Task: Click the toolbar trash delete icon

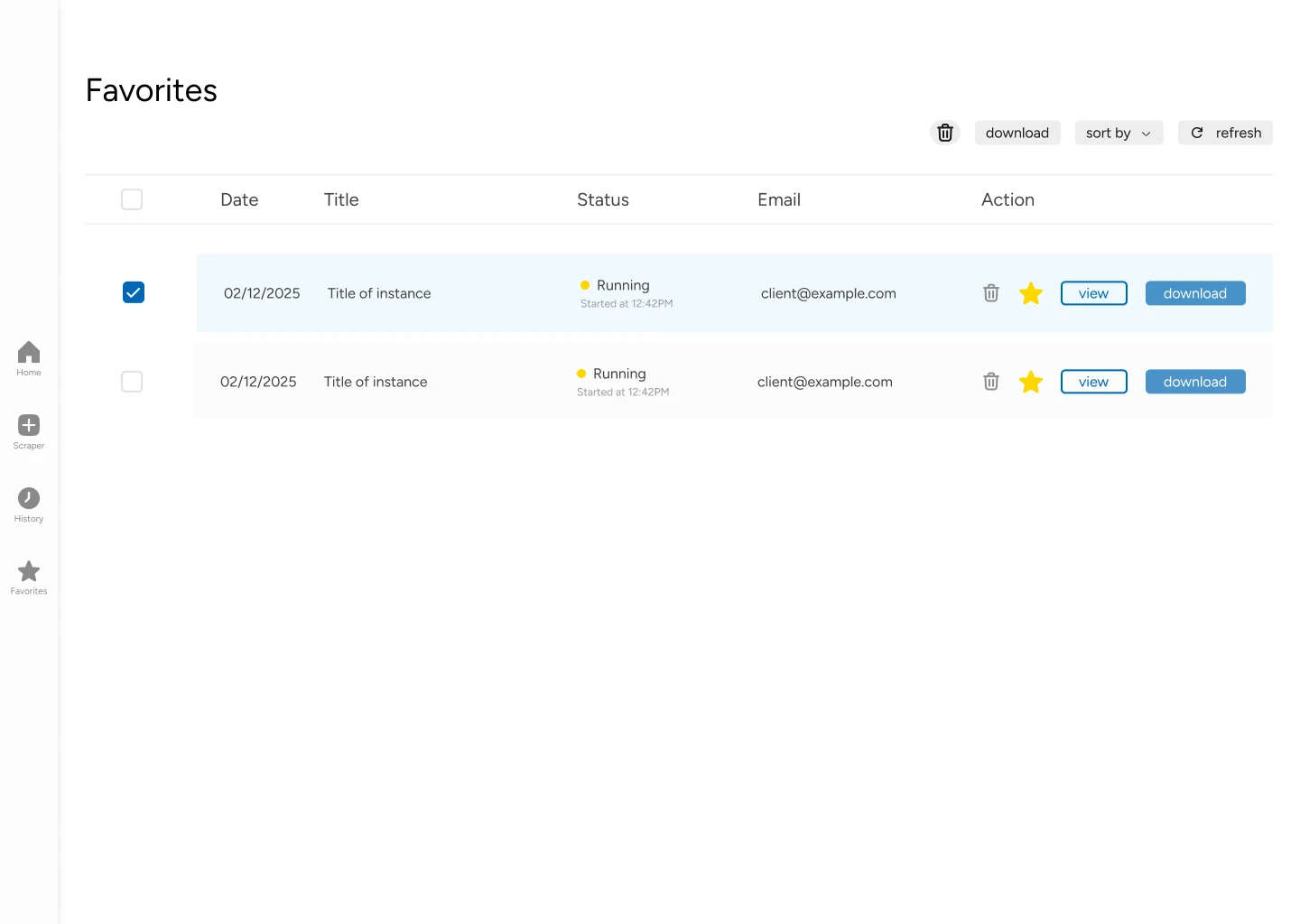Action: [945, 133]
